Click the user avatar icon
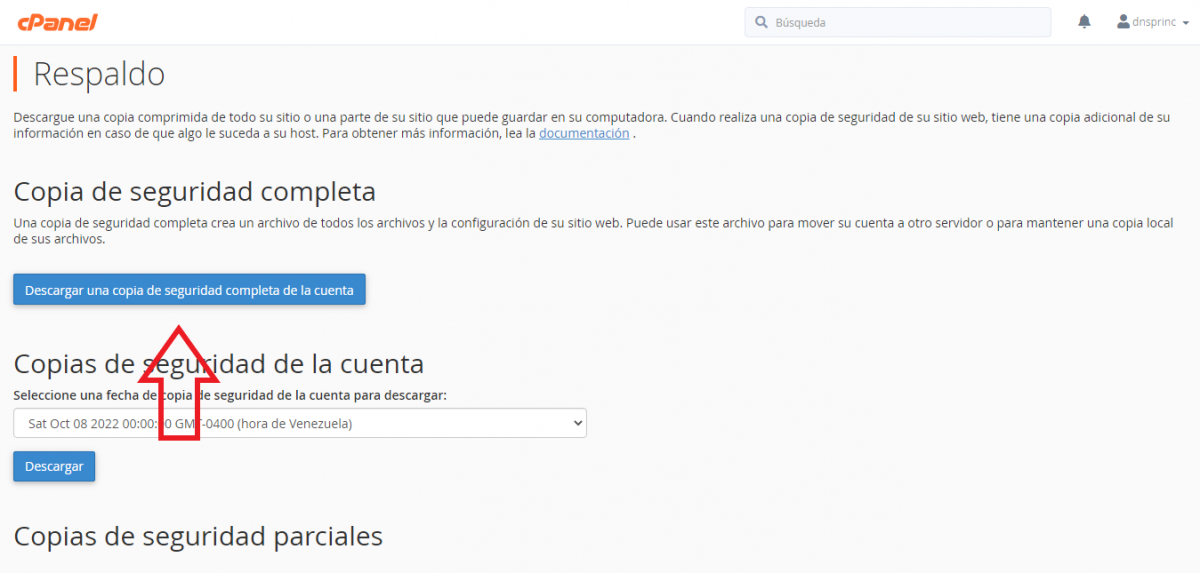1200x573 pixels. (1123, 22)
